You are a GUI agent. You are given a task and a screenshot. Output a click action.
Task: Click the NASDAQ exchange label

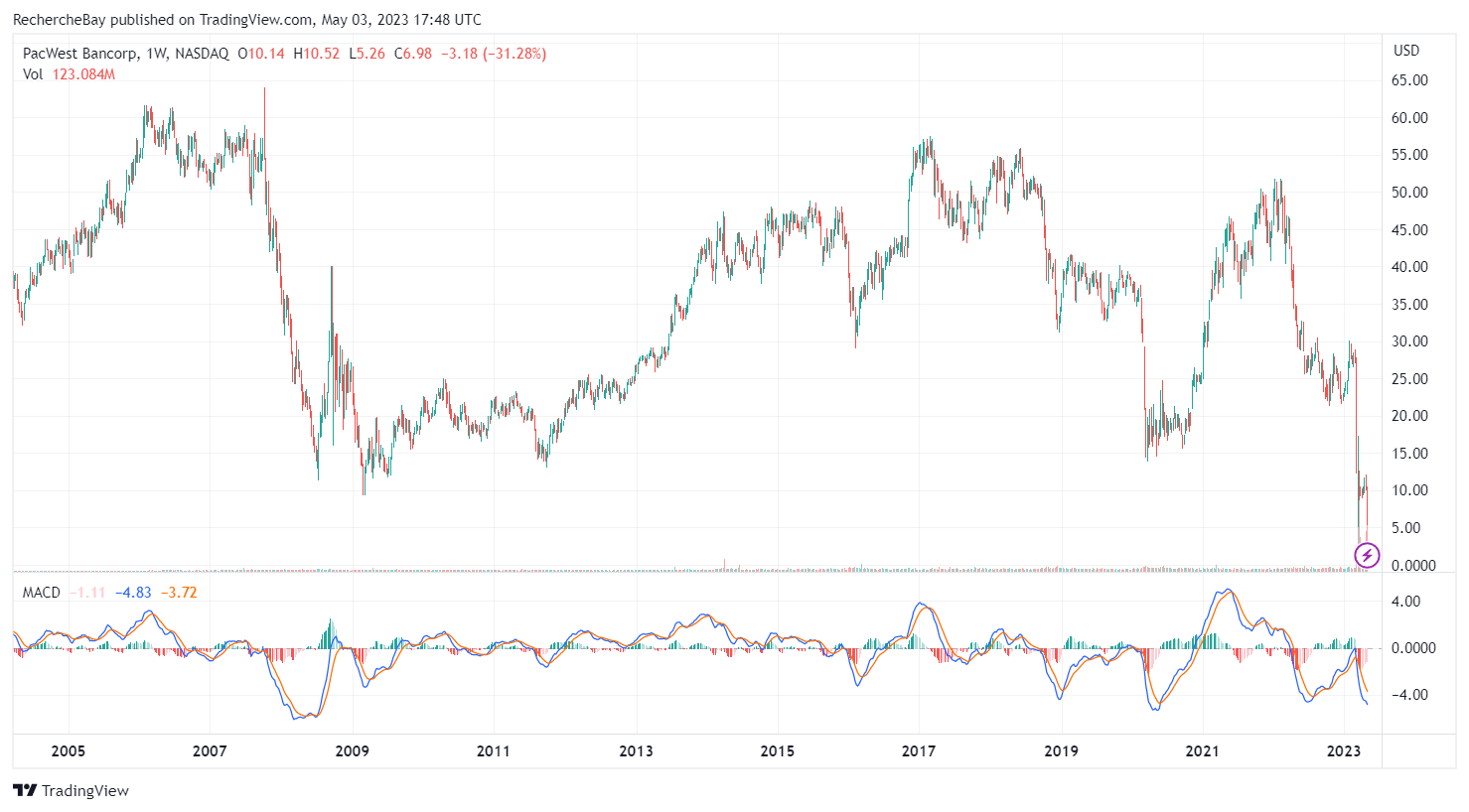click(x=202, y=54)
